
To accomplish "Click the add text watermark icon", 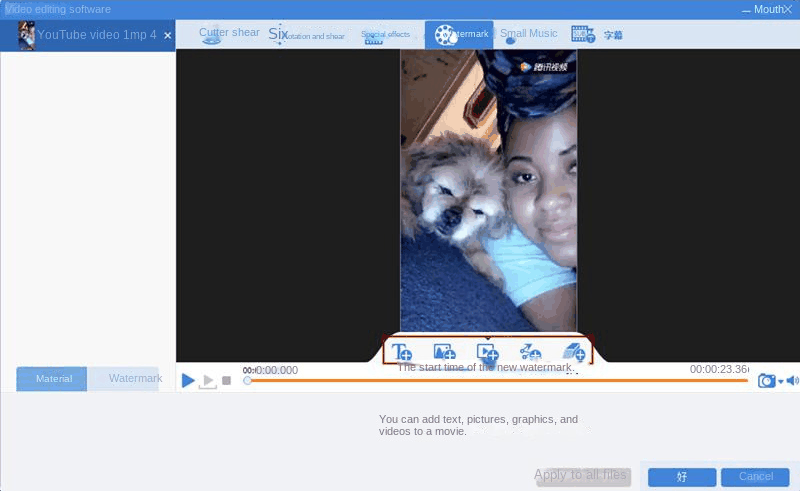I will coord(402,351).
